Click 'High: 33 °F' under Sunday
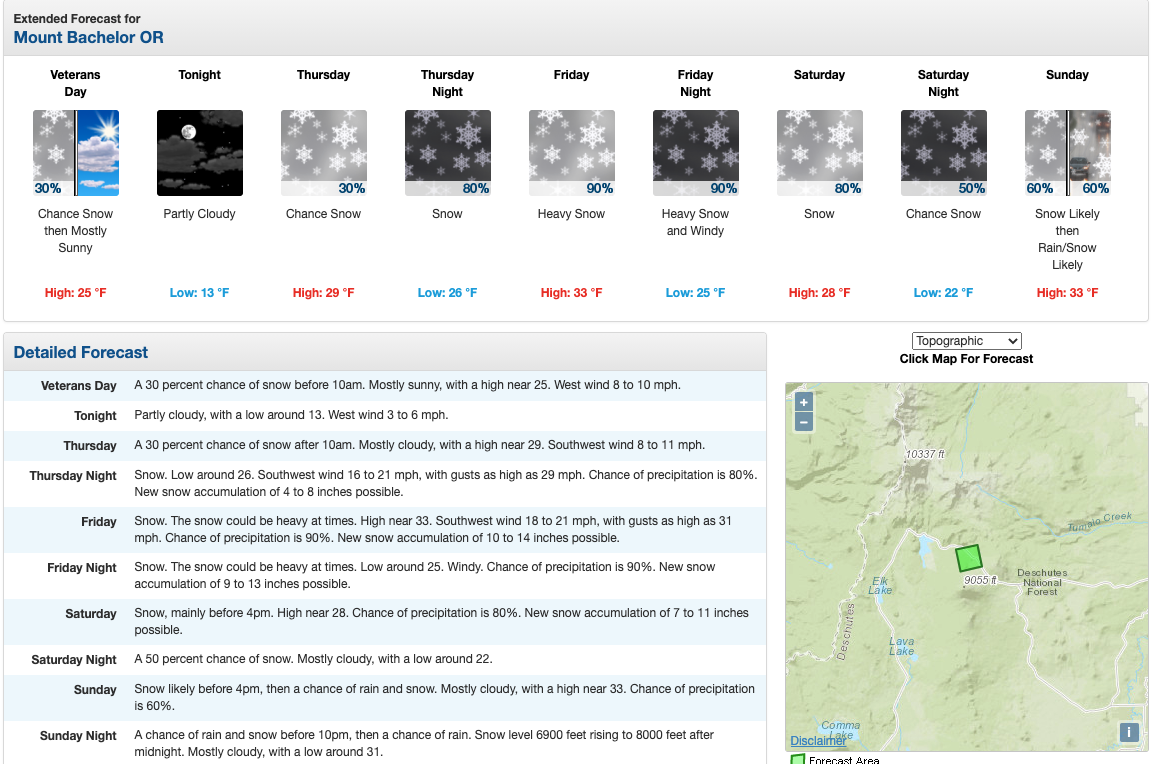 (x=1068, y=292)
